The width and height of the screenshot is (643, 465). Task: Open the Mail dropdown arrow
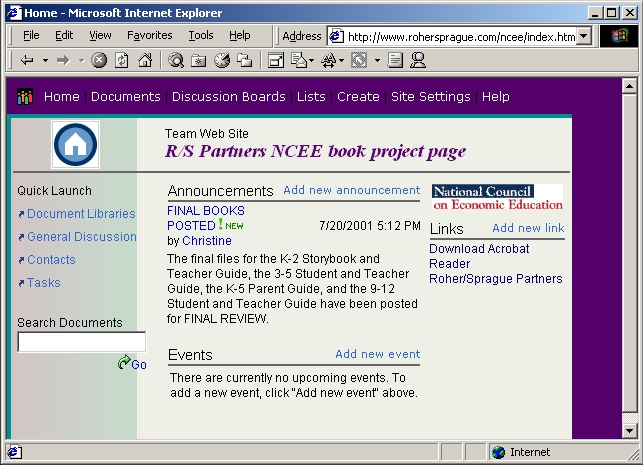point(312,61)
